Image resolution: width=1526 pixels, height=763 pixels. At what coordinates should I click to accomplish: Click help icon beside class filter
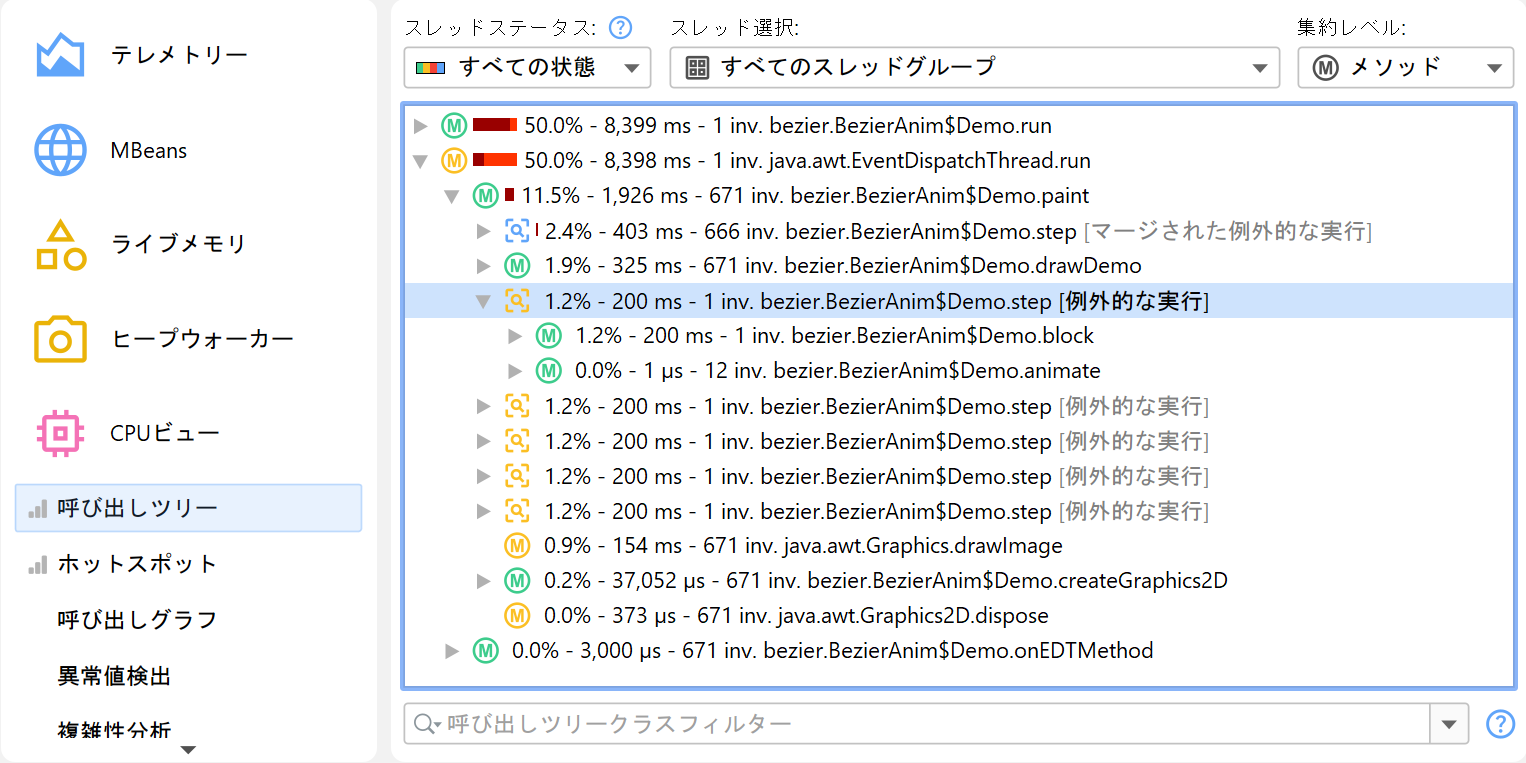(x=1500, y=723)
